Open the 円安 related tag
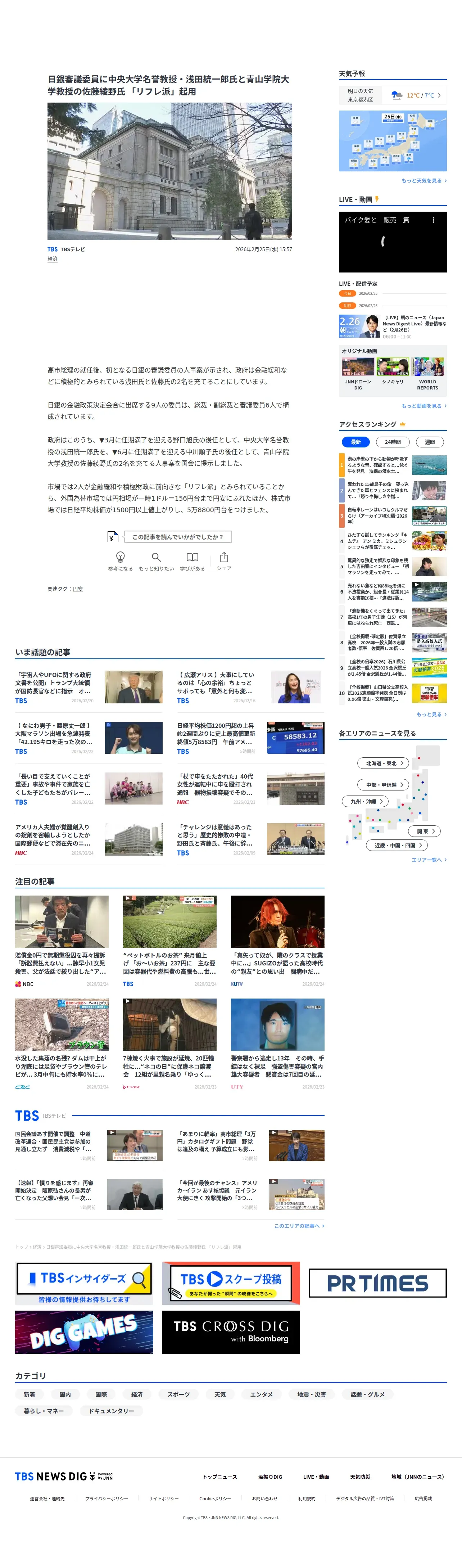The image size is (462, 1568). (77, 589)
